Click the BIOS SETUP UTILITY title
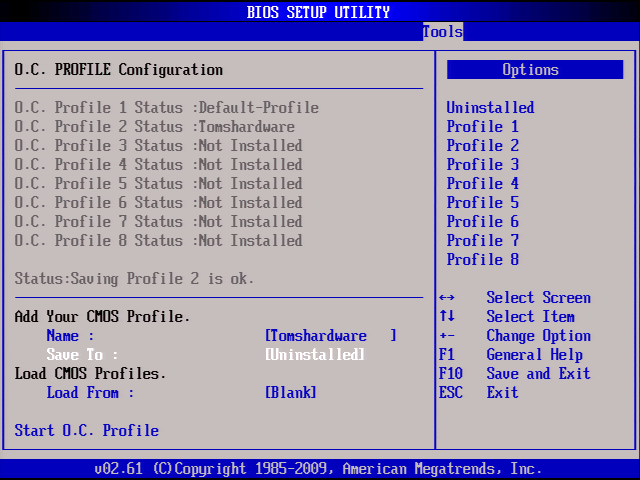Screen dimensions: 640x480 tap(318, 12)
